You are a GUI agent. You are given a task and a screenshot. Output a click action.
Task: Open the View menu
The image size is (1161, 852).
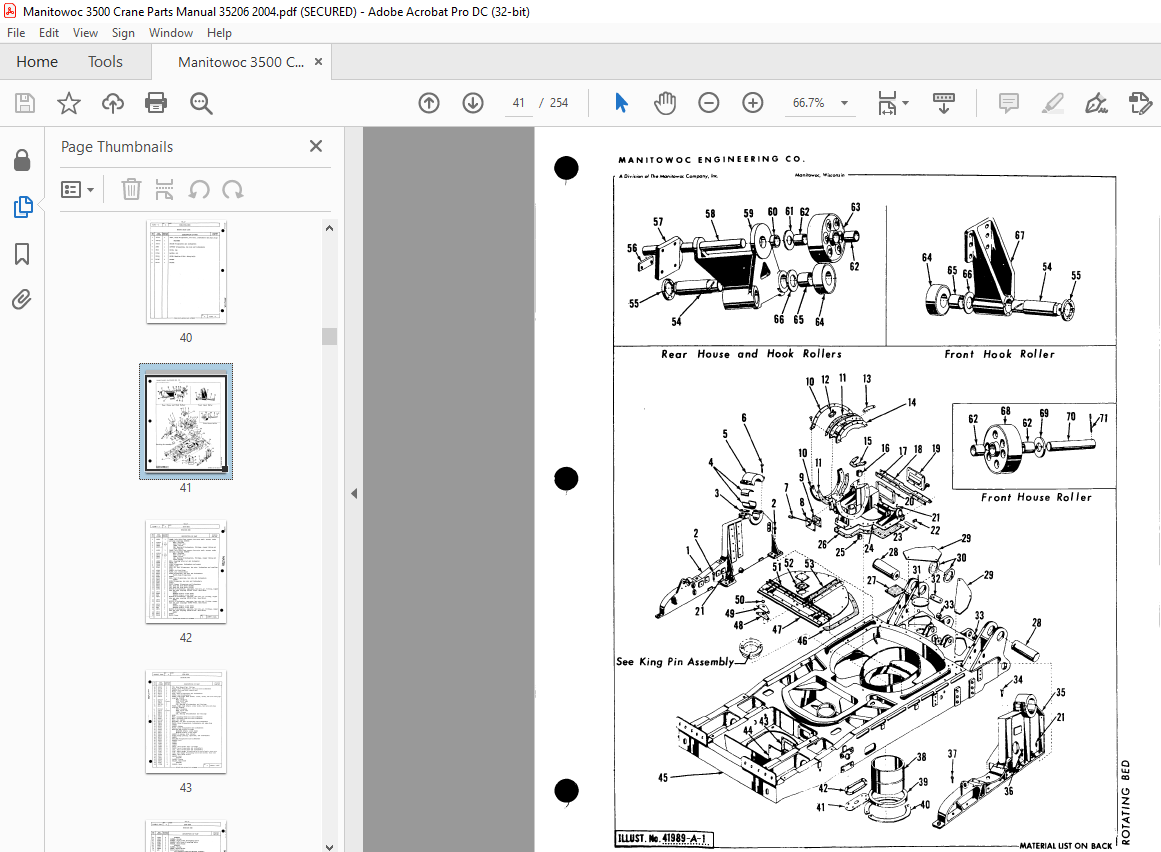[x=85, y=33]
